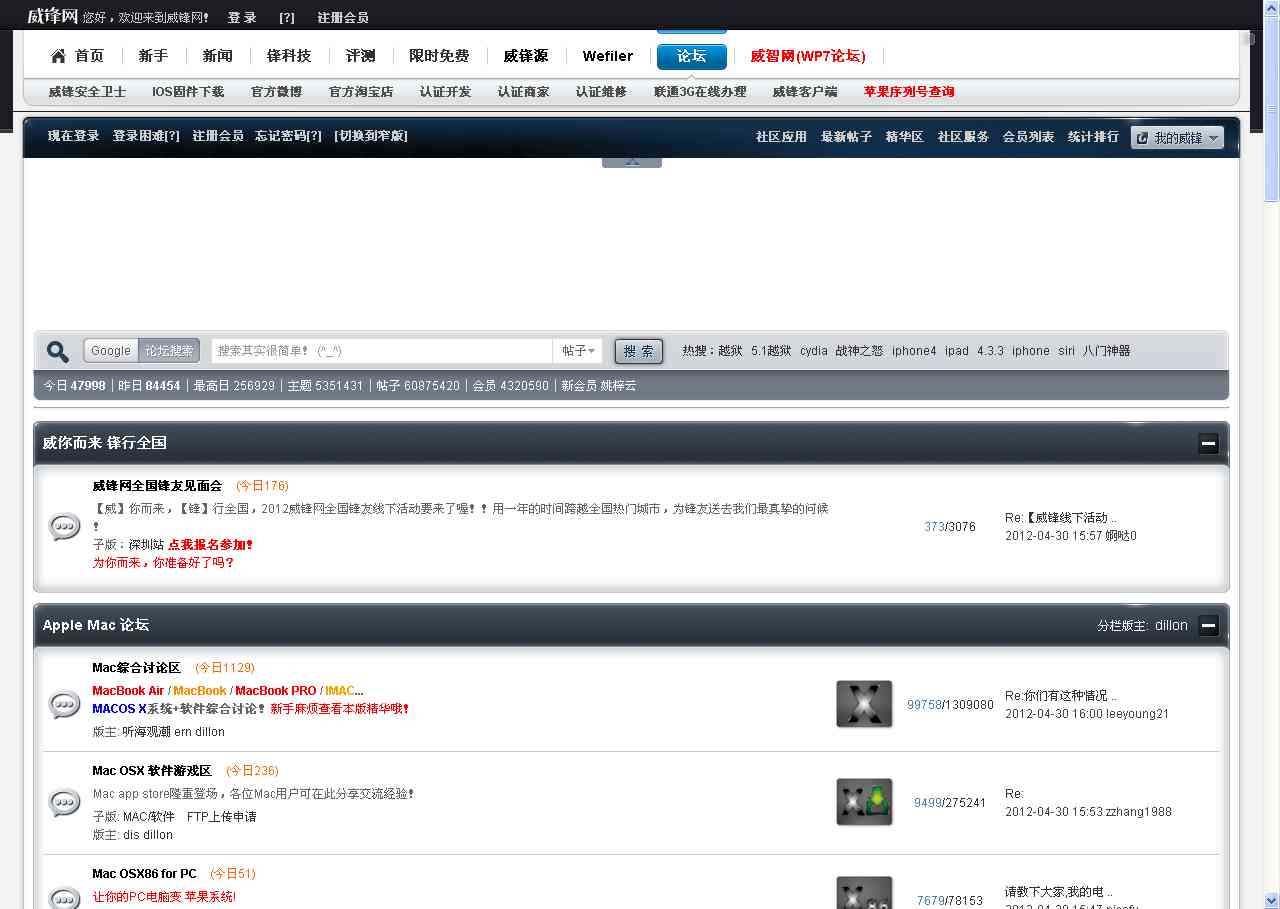Open IOS固件下载 link
1280x909 pixels.
point(188,91)
